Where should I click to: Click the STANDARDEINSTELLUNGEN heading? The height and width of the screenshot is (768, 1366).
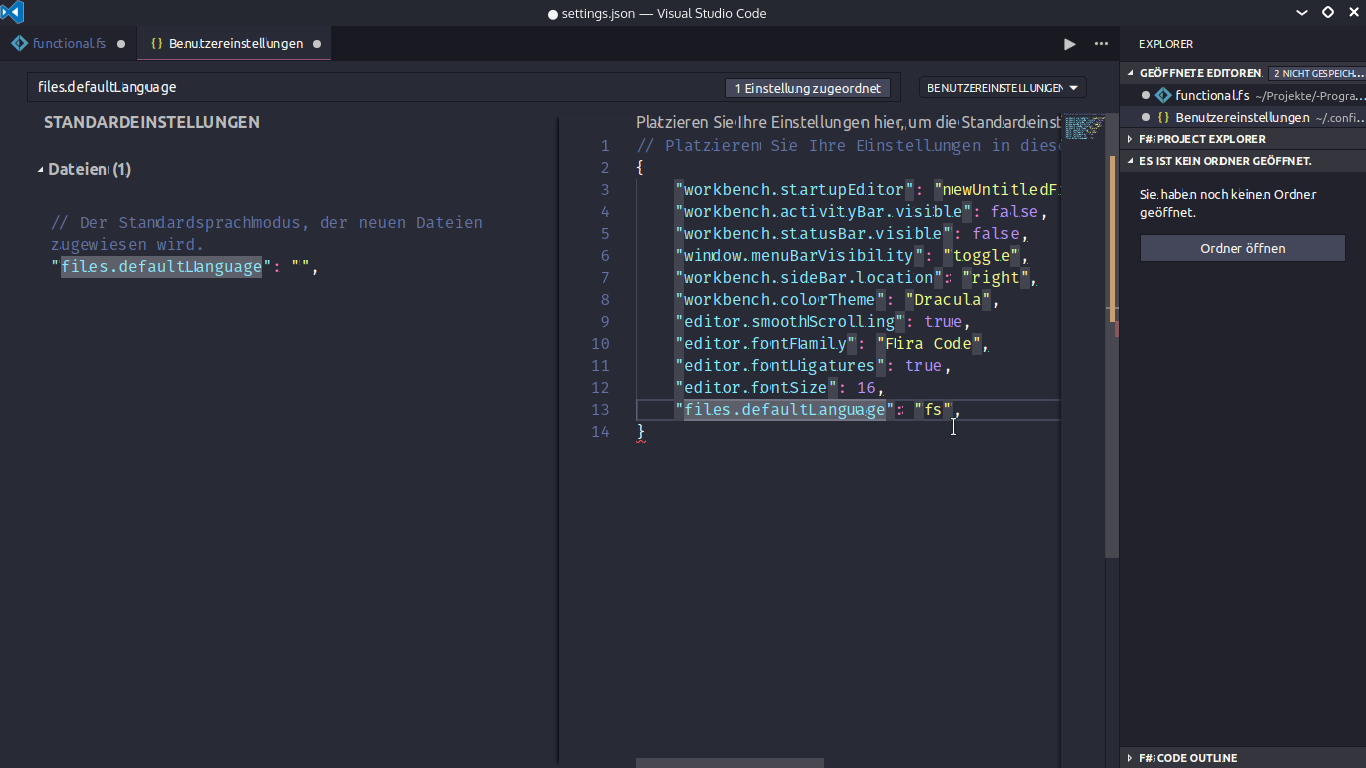(152, 122)
